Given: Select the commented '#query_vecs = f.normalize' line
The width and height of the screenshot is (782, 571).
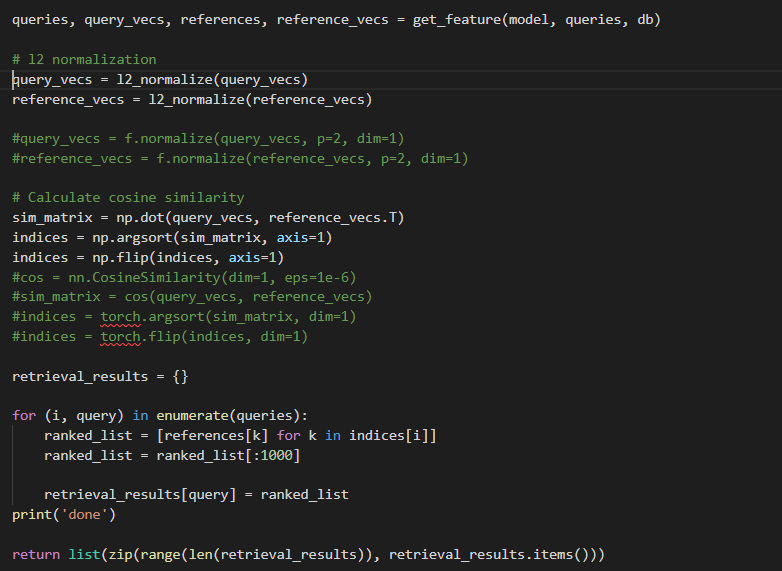Looking at the screenshot, I should [208, 139].
